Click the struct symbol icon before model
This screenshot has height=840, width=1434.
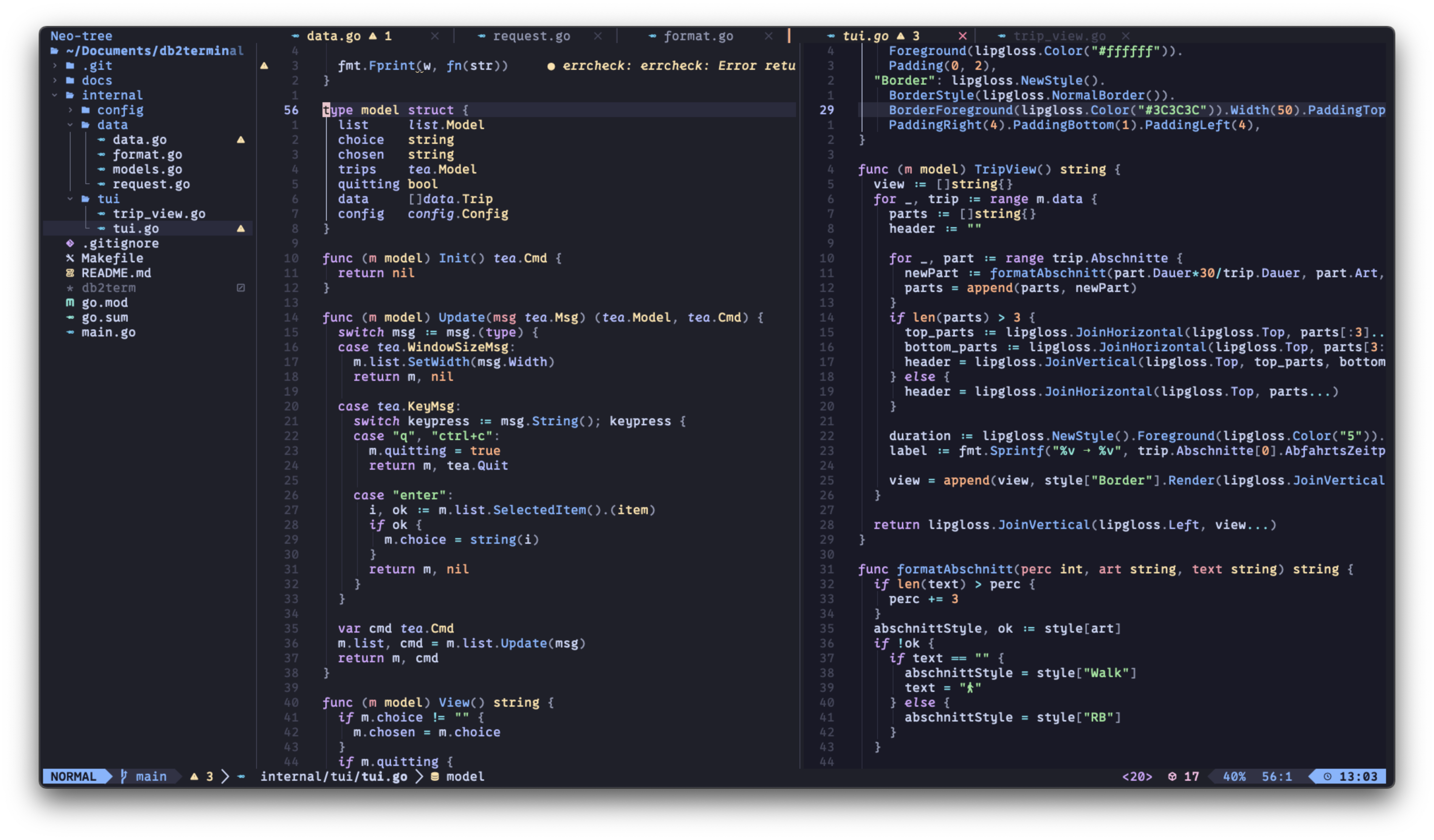(x=435, y=777)
